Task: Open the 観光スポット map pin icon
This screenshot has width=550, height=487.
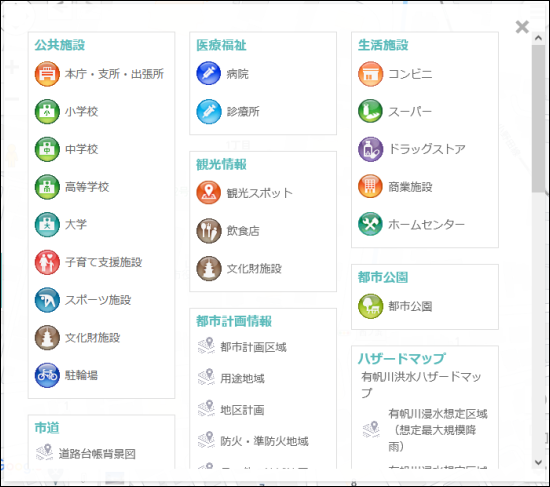Action: pos(209,193)
